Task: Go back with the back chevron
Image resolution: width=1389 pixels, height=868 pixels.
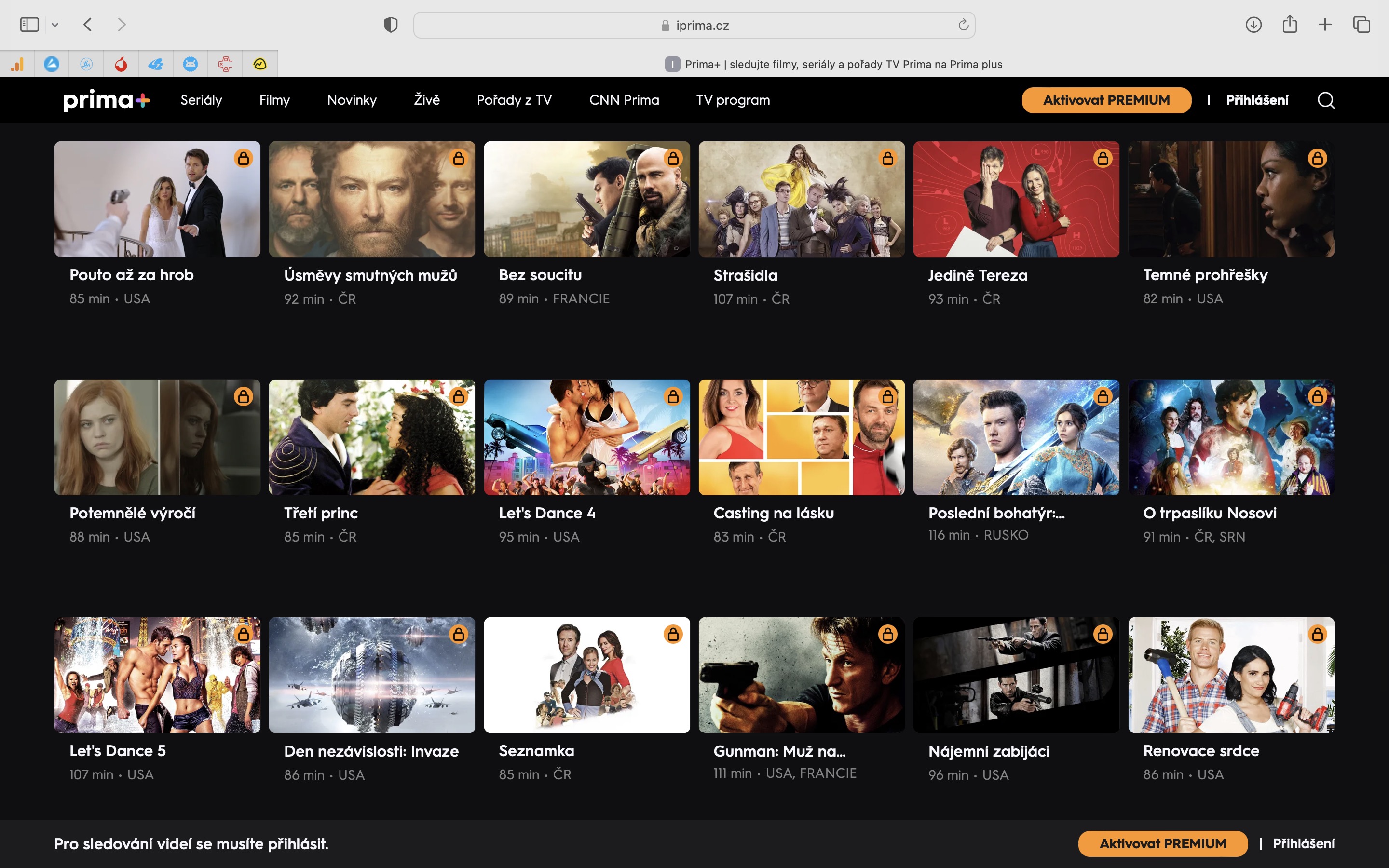Action: [x=88, y=25]
